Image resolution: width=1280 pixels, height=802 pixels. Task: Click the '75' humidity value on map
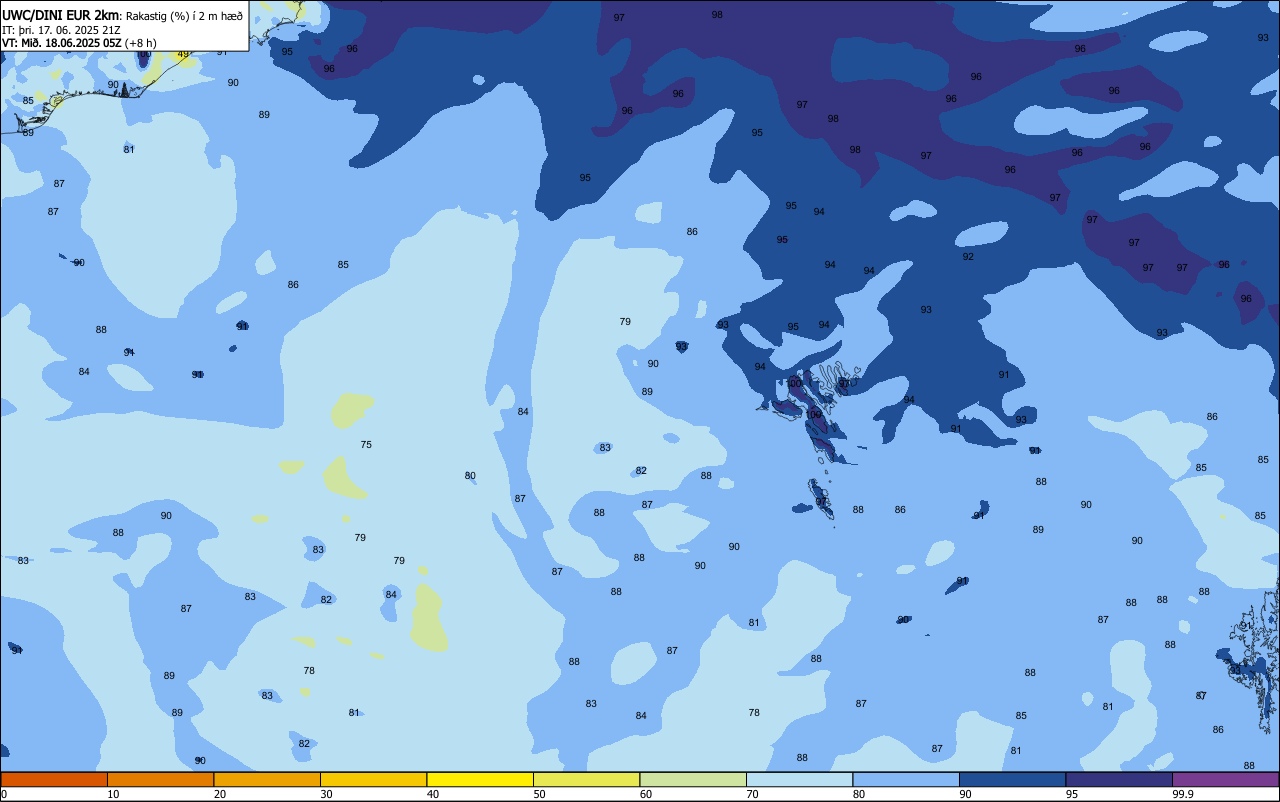[x=366, y=445]
